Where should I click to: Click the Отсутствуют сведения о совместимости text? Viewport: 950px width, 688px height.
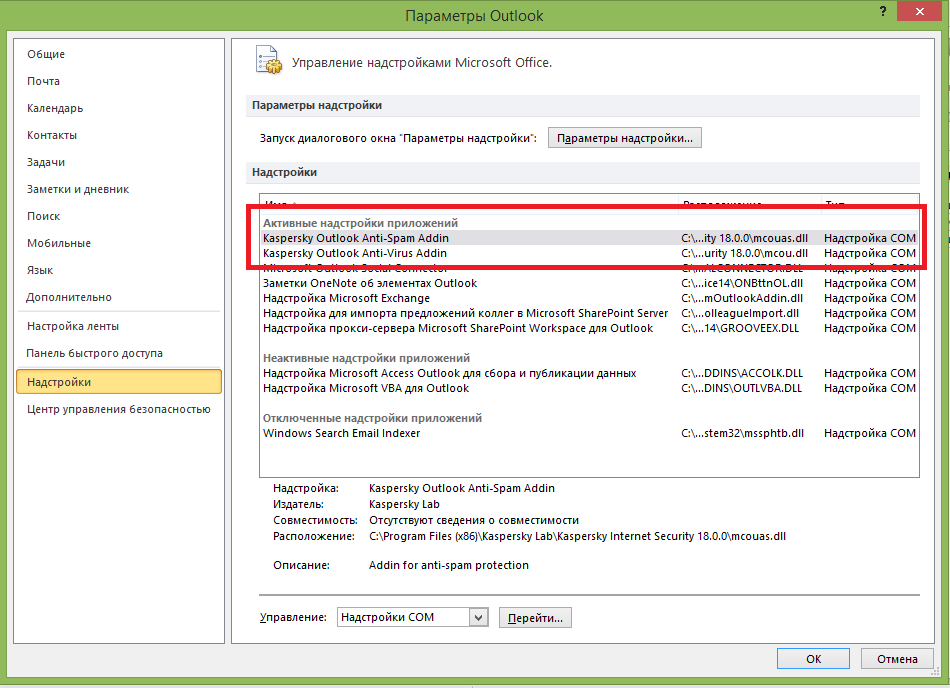[x=474, y=520]
